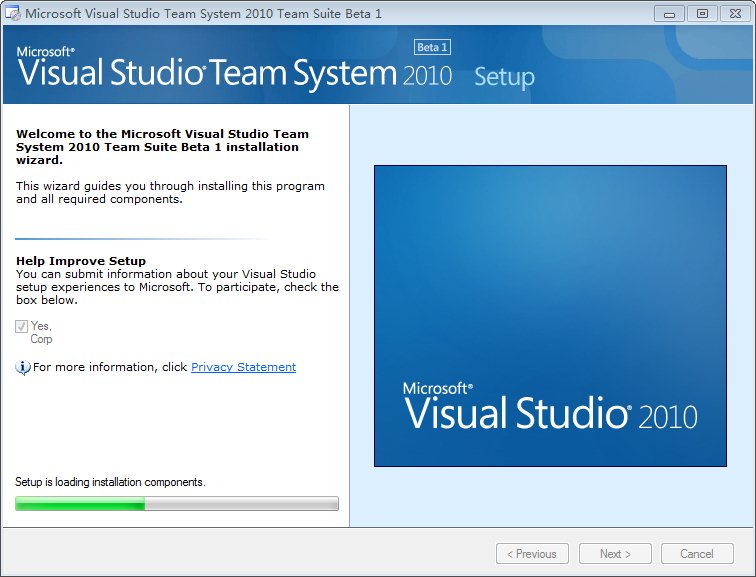The height and width of the screenshot is (577, 756).
Task: Click the 'Visual Studio Team System 2010' banner logo
Action: click(234, 71)
